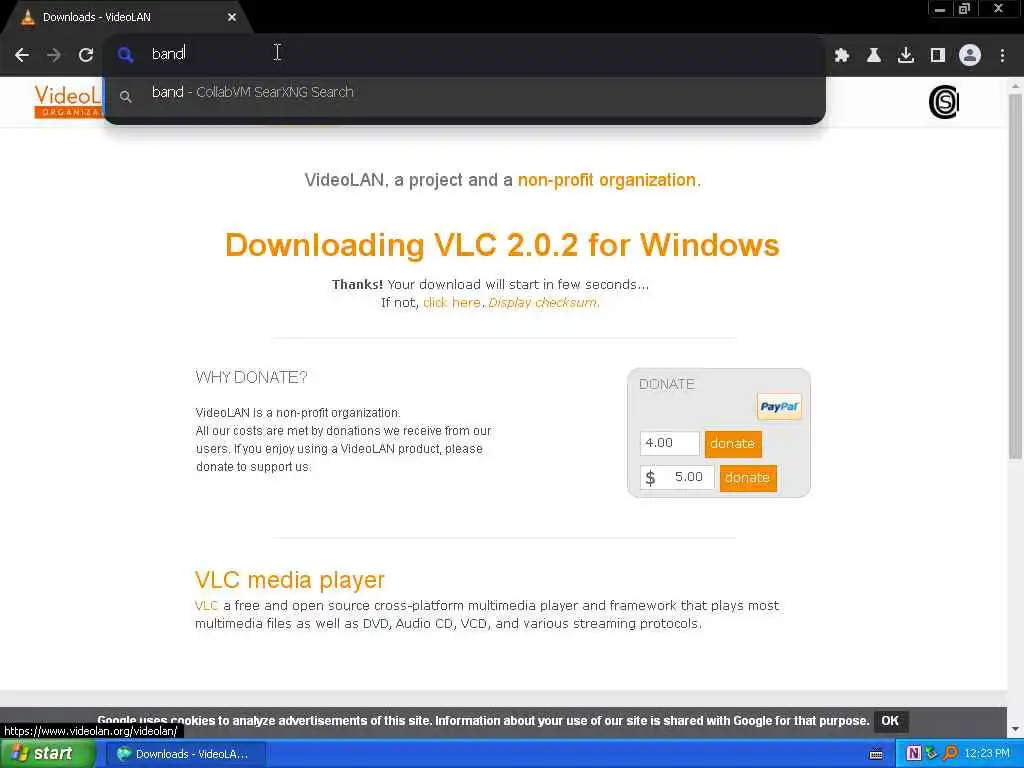Close the Downloads - VideoLAN tab
Image resolution: width=1024 pixels, height=768 pixels.
tap(232, 18)
